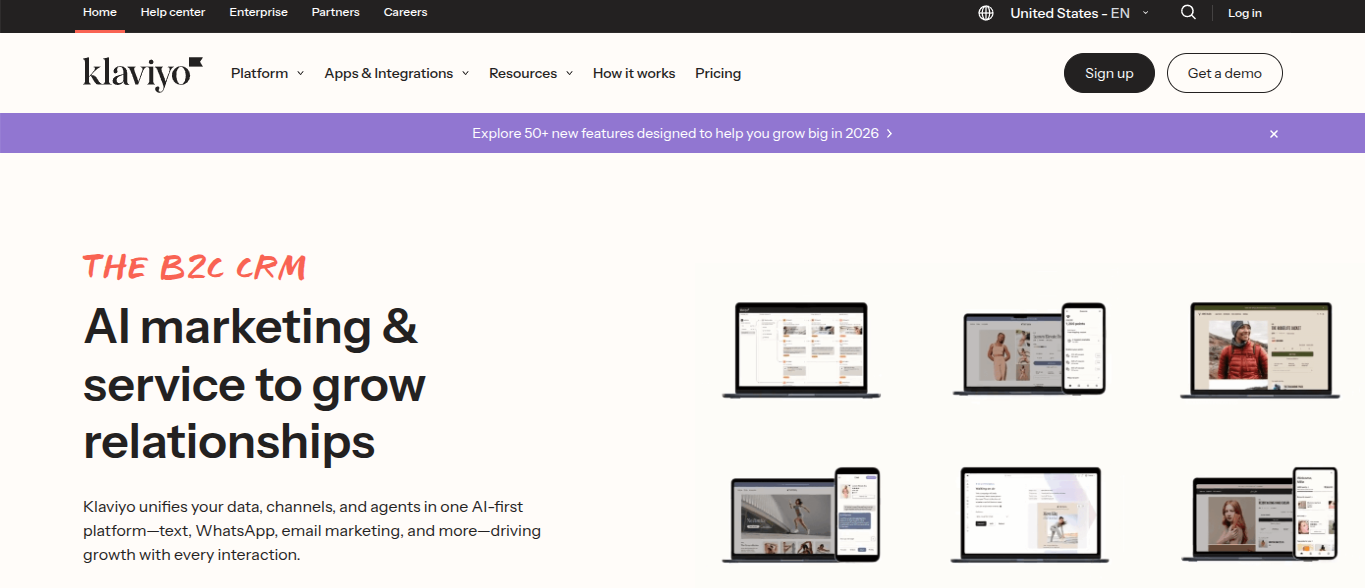
Task: Open the Careers page
Action: click(x=405, y=12)
